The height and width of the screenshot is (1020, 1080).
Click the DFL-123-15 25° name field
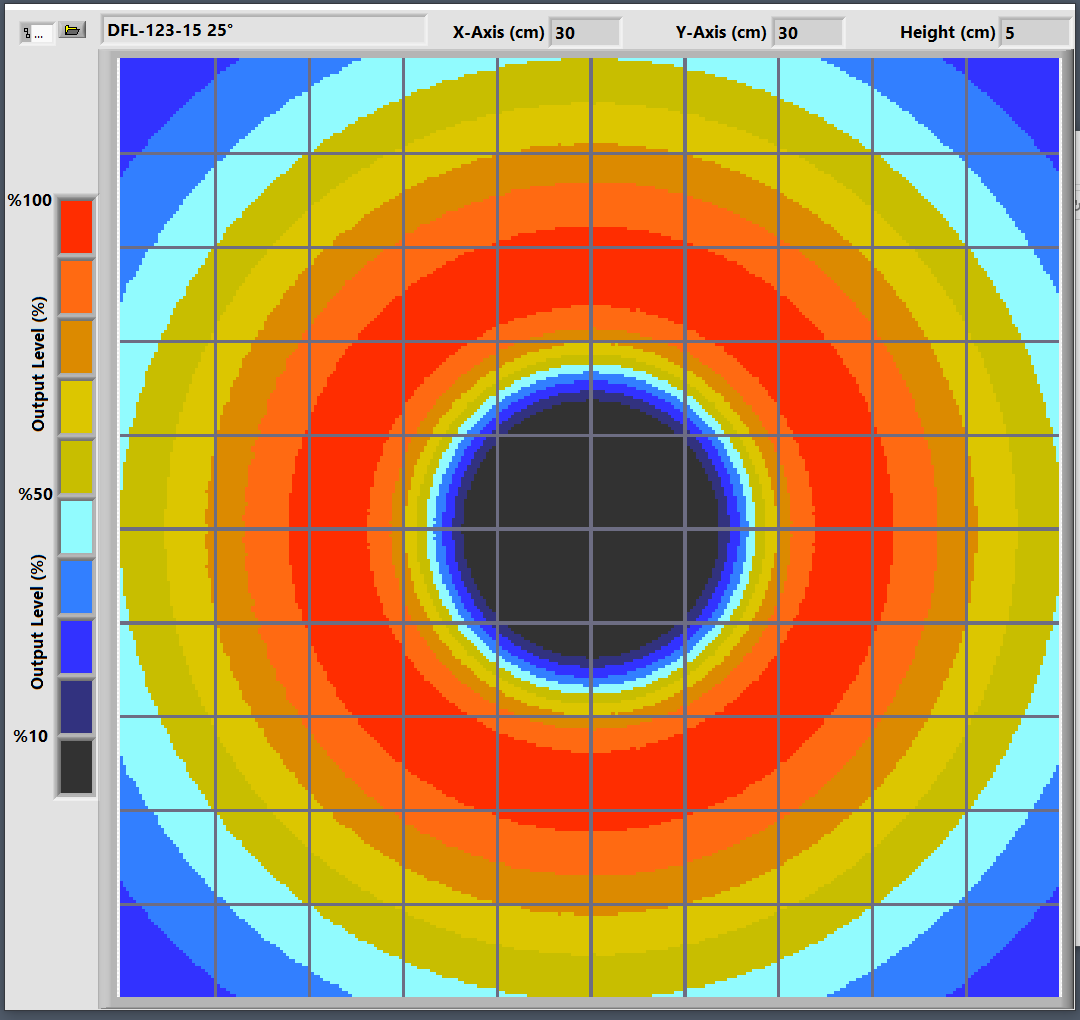coord(264,30)
